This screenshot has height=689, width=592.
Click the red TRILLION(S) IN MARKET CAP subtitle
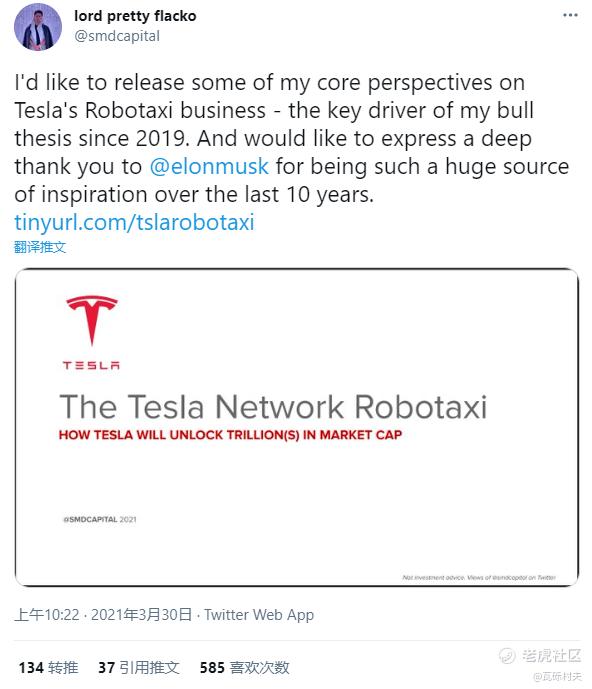point(230,435)
